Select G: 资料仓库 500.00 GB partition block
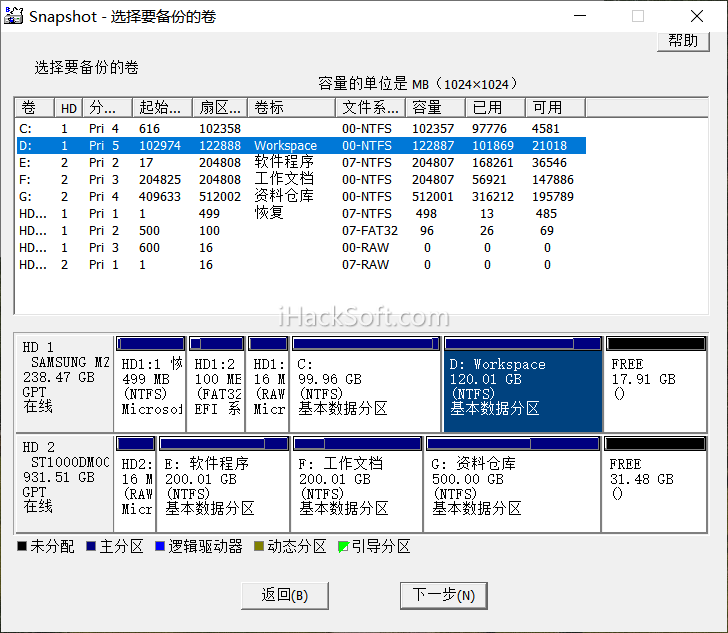 [x=513, y=483]
